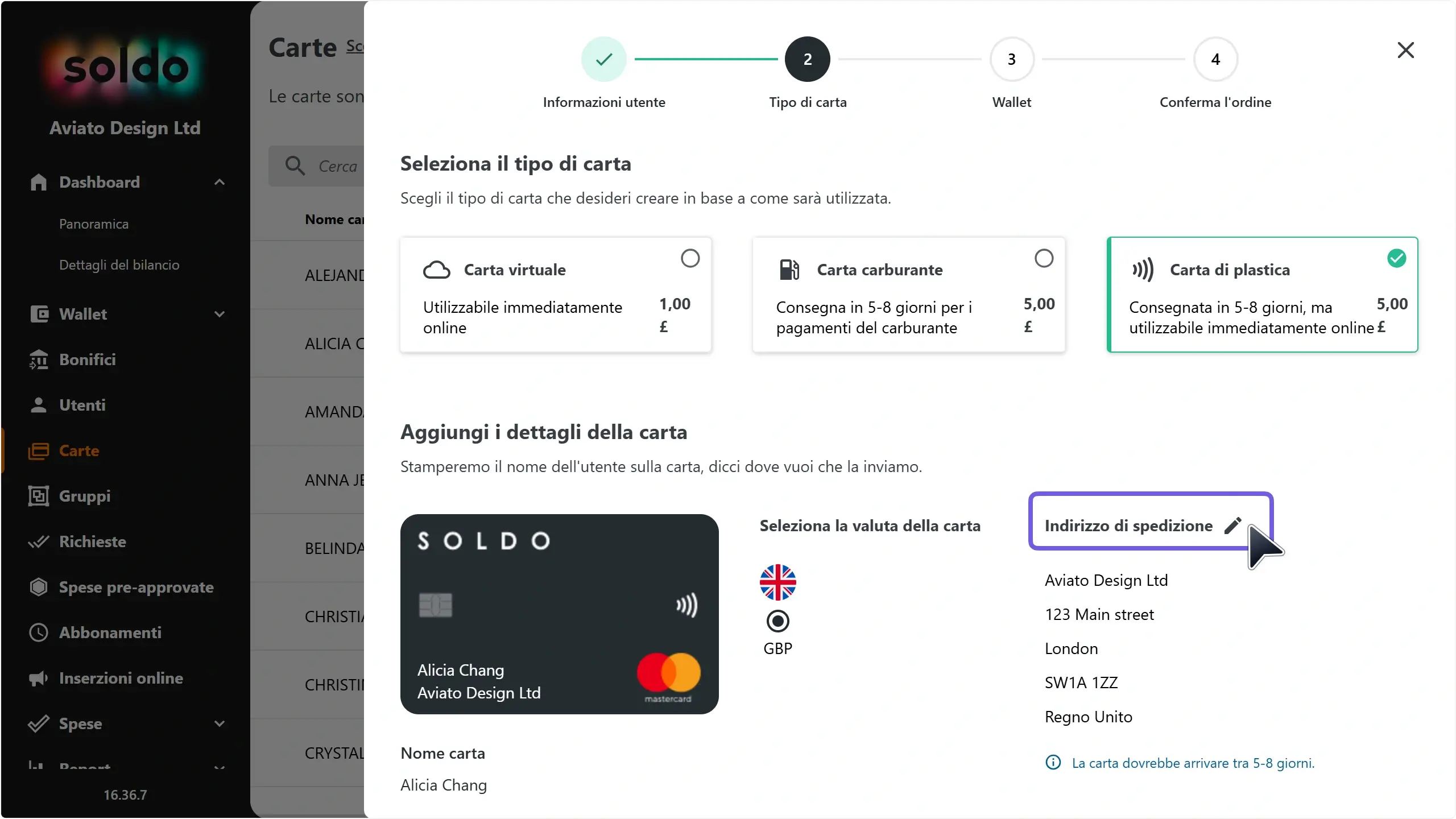Click the Abbonamenti clock icon
Screen dimensions: 1456x819
(x=39, y=632)
